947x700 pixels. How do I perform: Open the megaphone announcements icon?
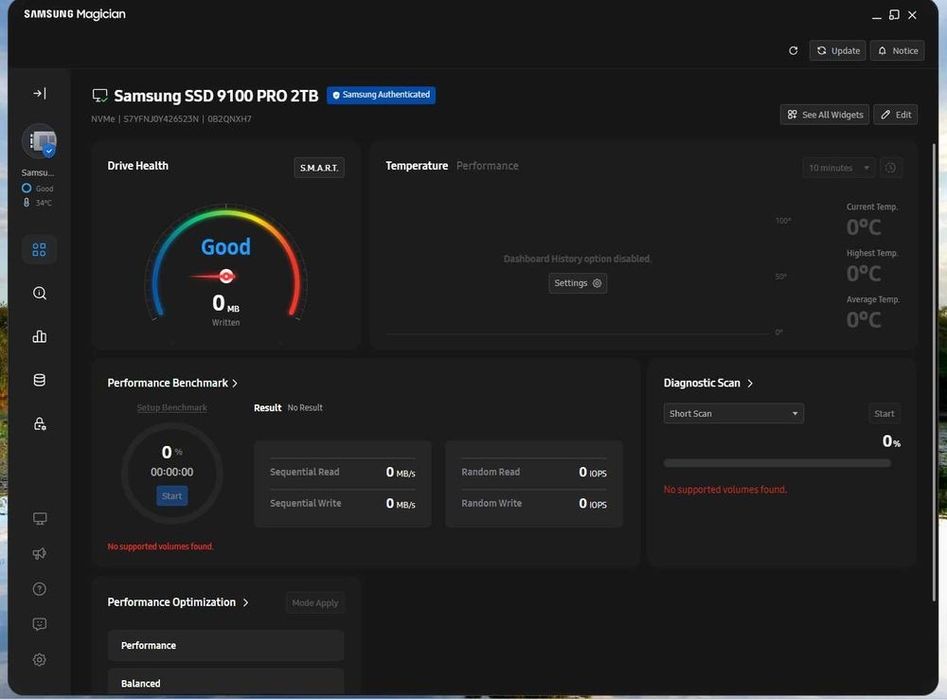(39, 554)
